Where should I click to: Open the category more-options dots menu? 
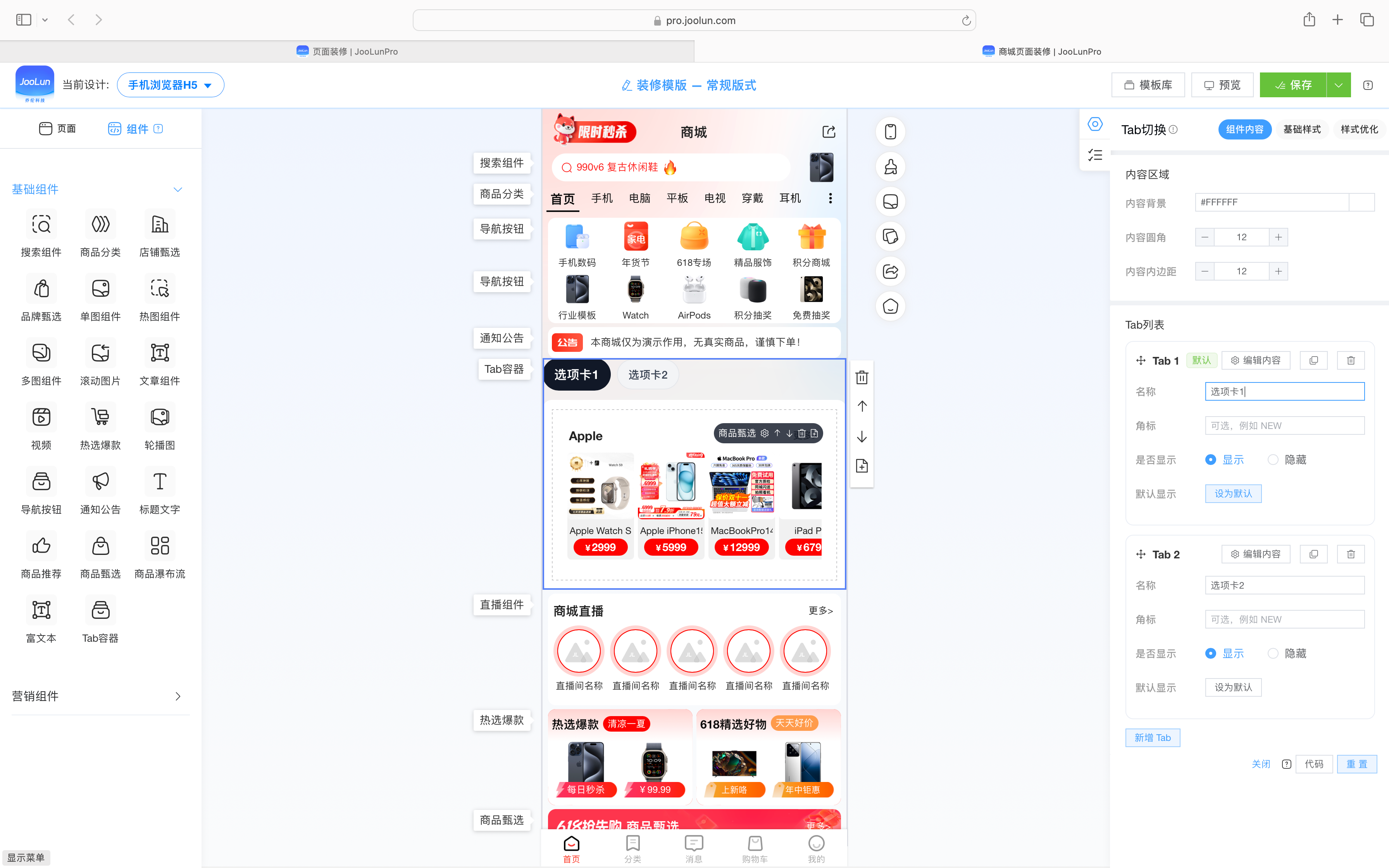[x=830, y=199]
